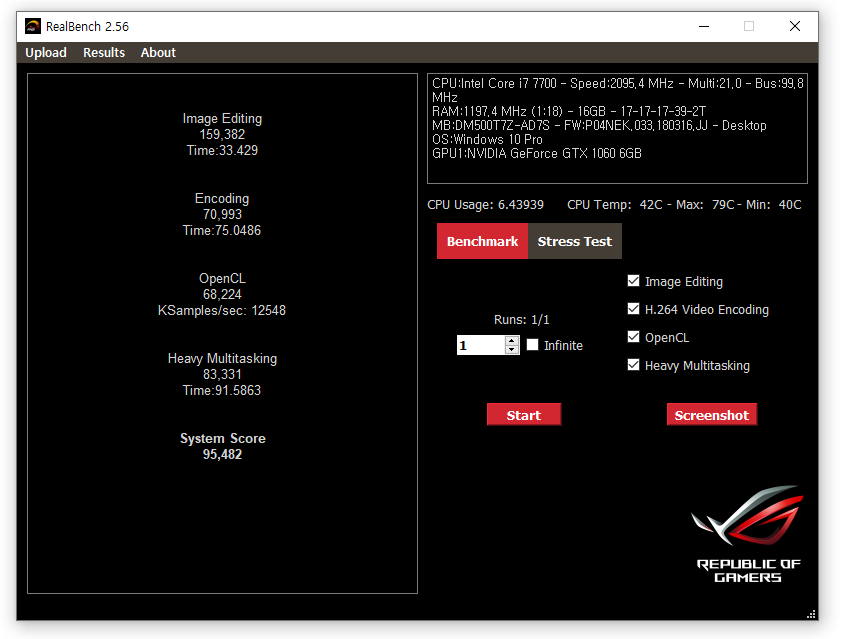The height and width of the screenshot is (639, 844).
Task: Enable the Infinite runs checkbox
Action: click(x=532, y=345)
